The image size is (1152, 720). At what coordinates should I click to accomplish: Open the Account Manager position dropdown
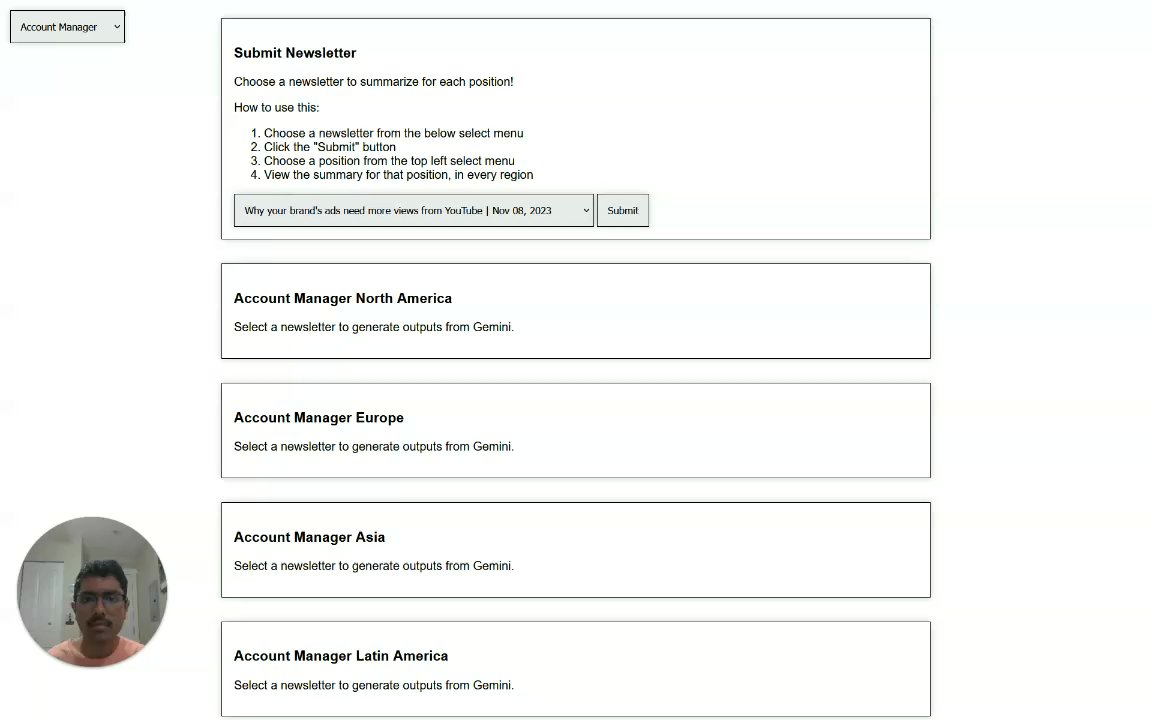pyautogui.click(x=68, y=26)
